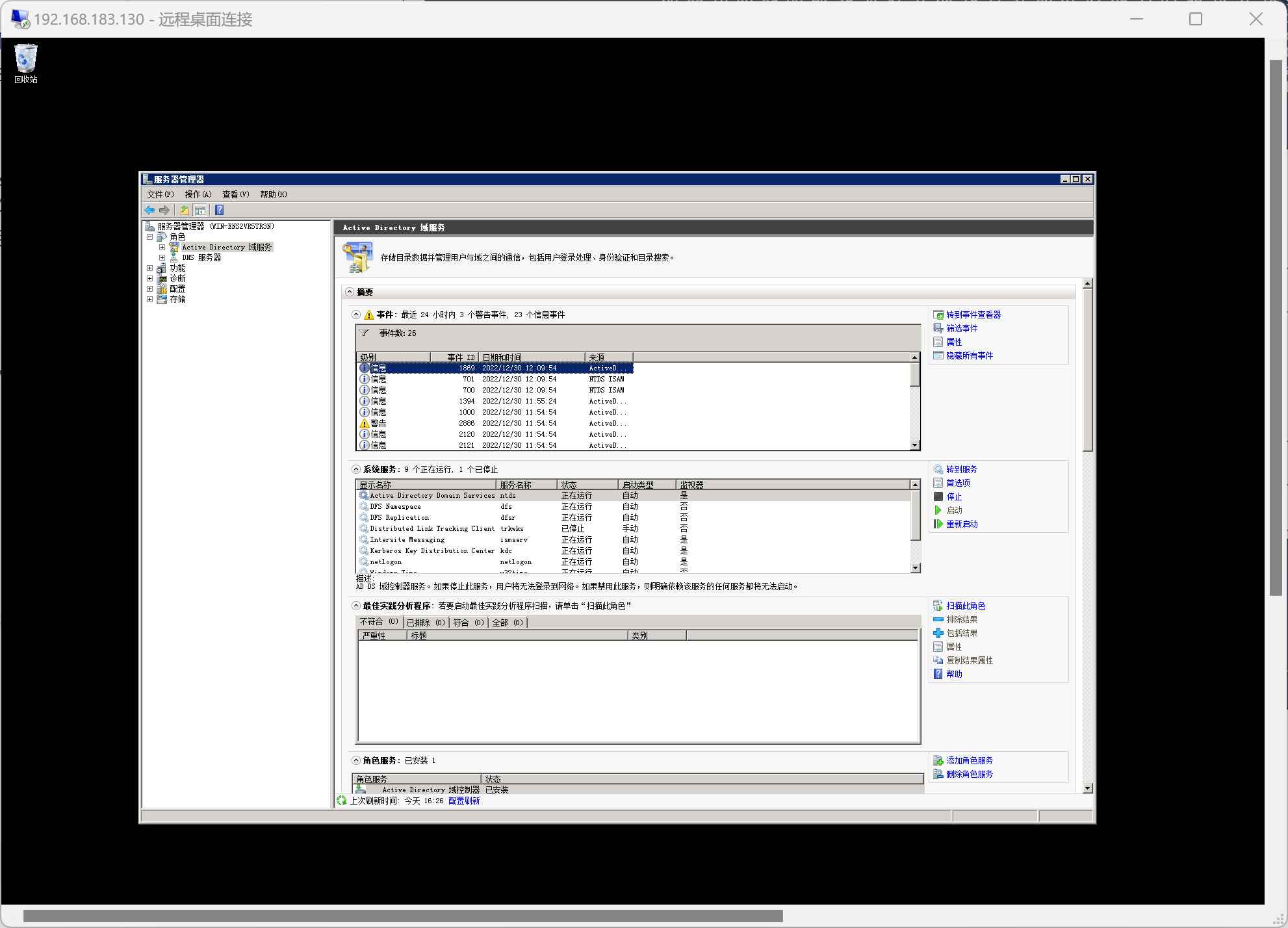Open the 操作(A) menu
Screen dimensions: 1288x928
click(x=198, y=194)
